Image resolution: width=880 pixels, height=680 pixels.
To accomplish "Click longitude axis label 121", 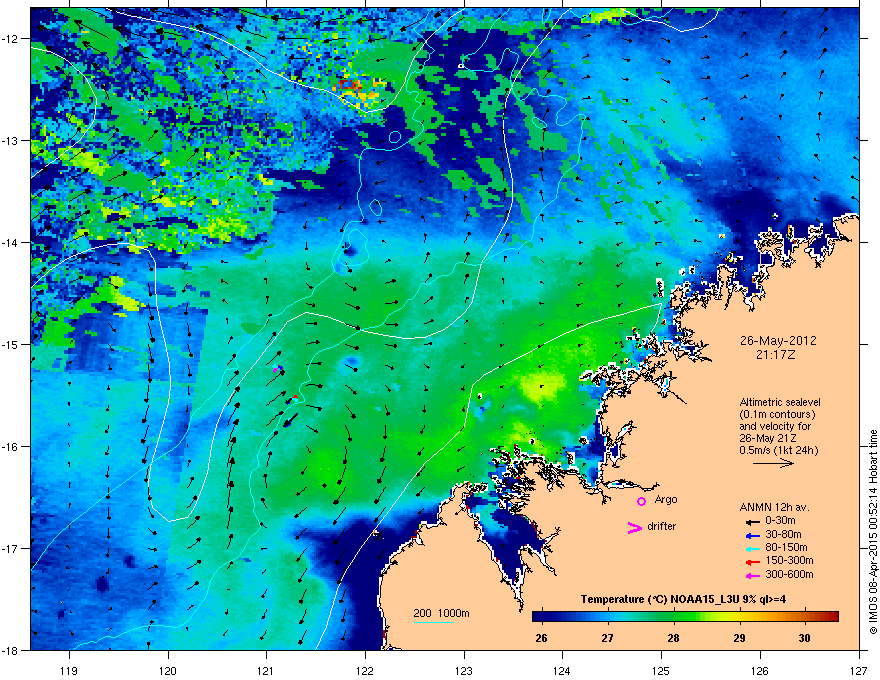I will click(266, 671).
